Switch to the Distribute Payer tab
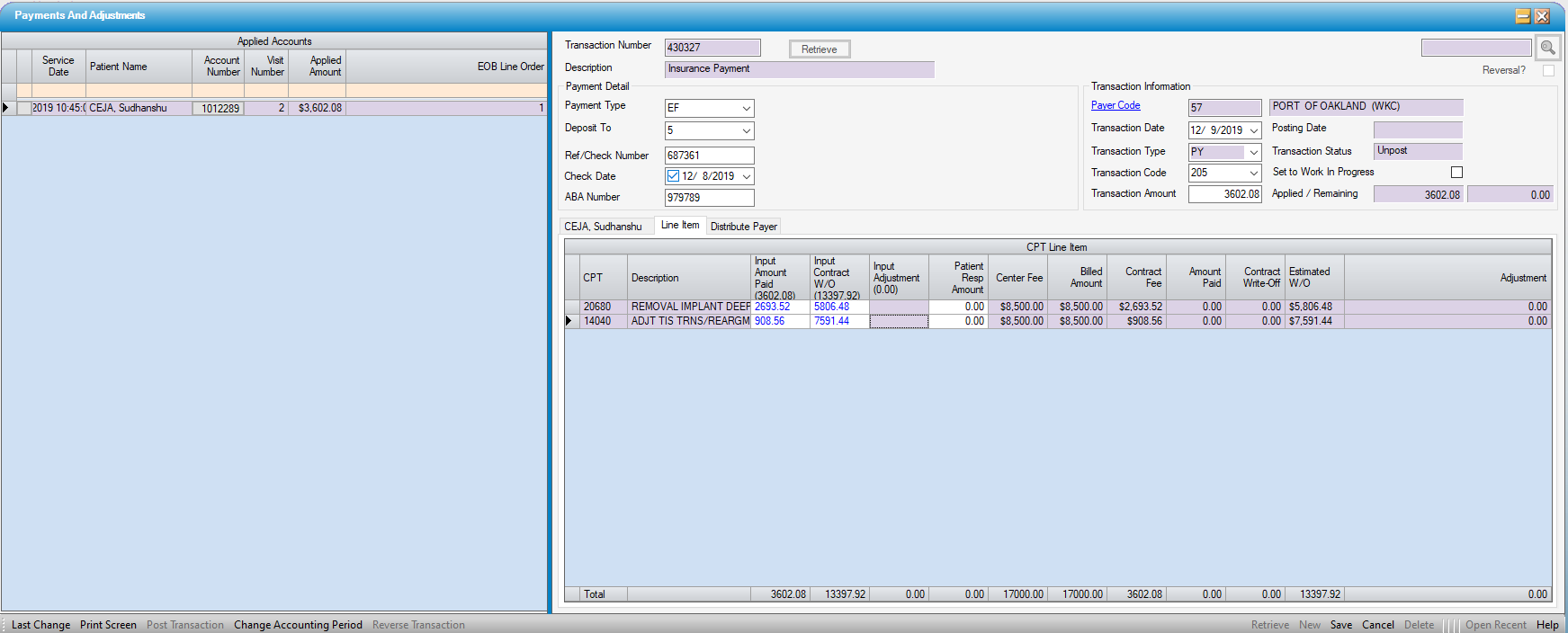 (x=743, y=227)
